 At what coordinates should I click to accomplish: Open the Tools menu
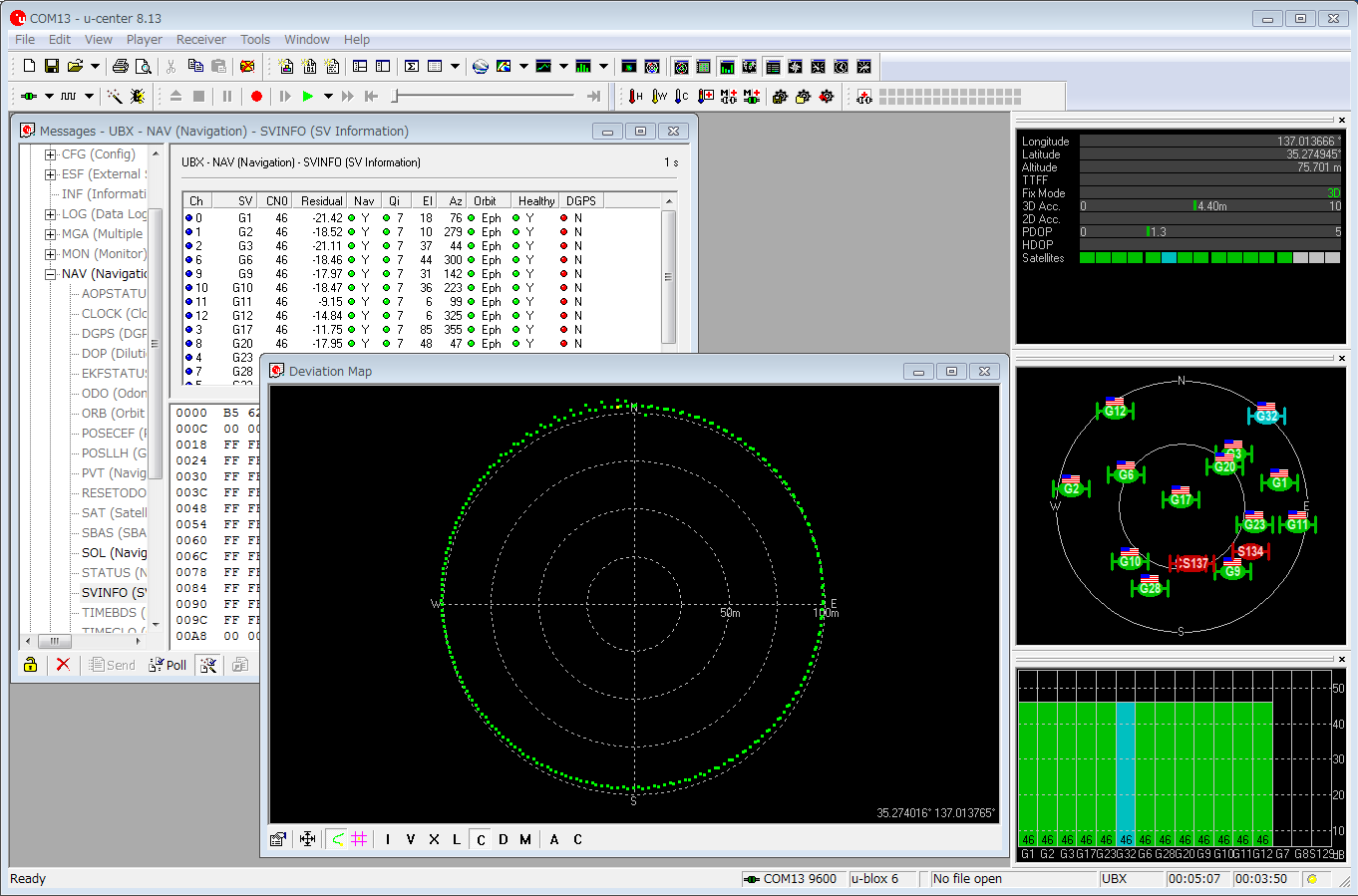[x=254, y=39]
